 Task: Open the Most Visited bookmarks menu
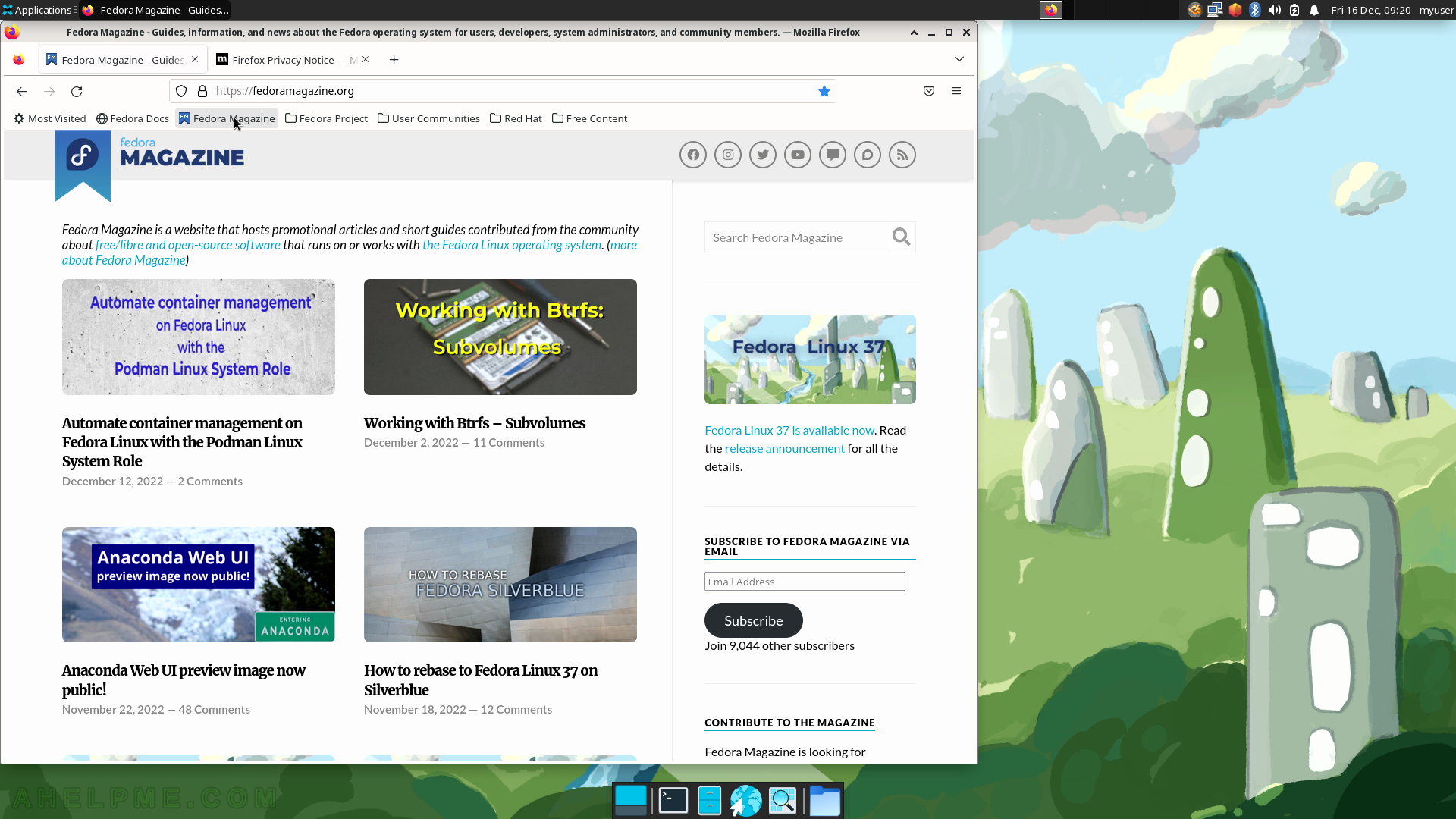click(x=50, y=118)
